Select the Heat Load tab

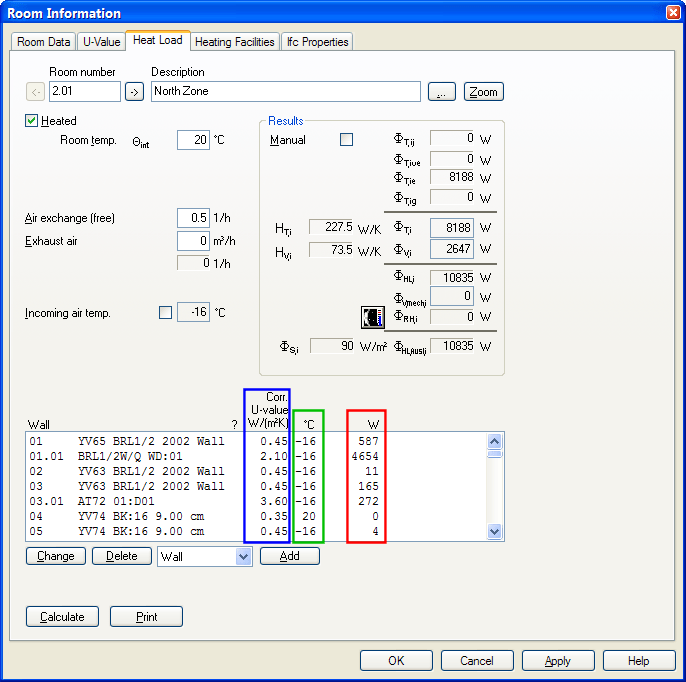point(158,40)
